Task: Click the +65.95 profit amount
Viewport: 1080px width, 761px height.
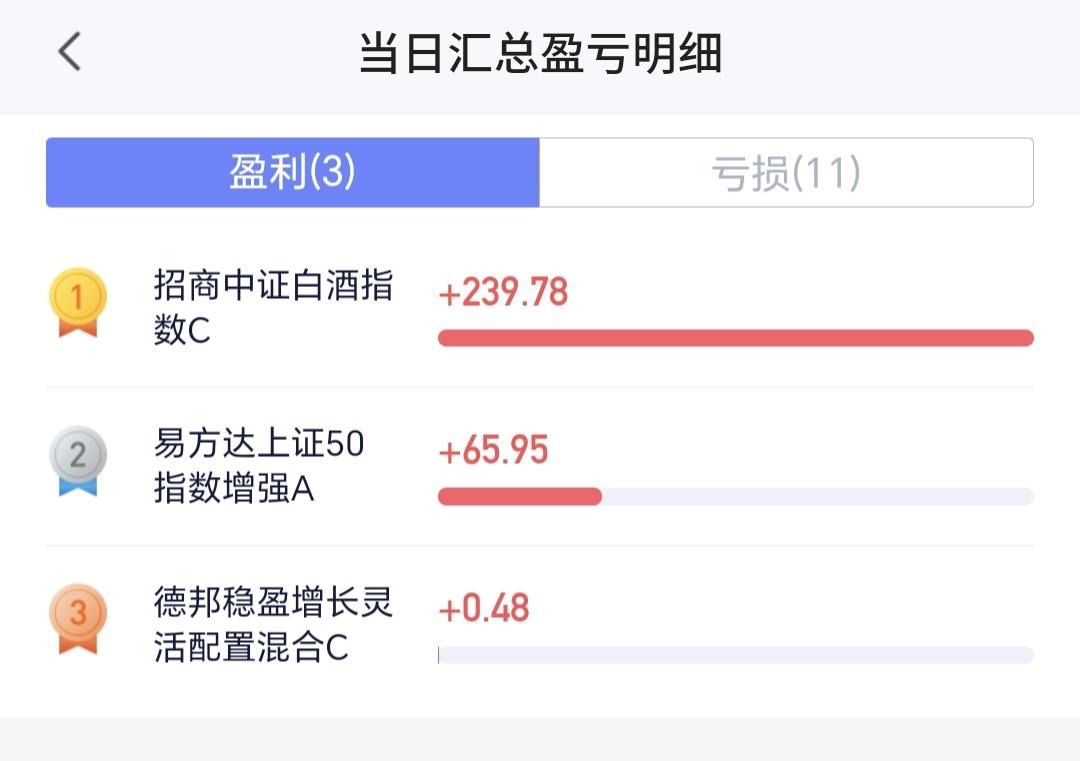Action: (493, 451)
